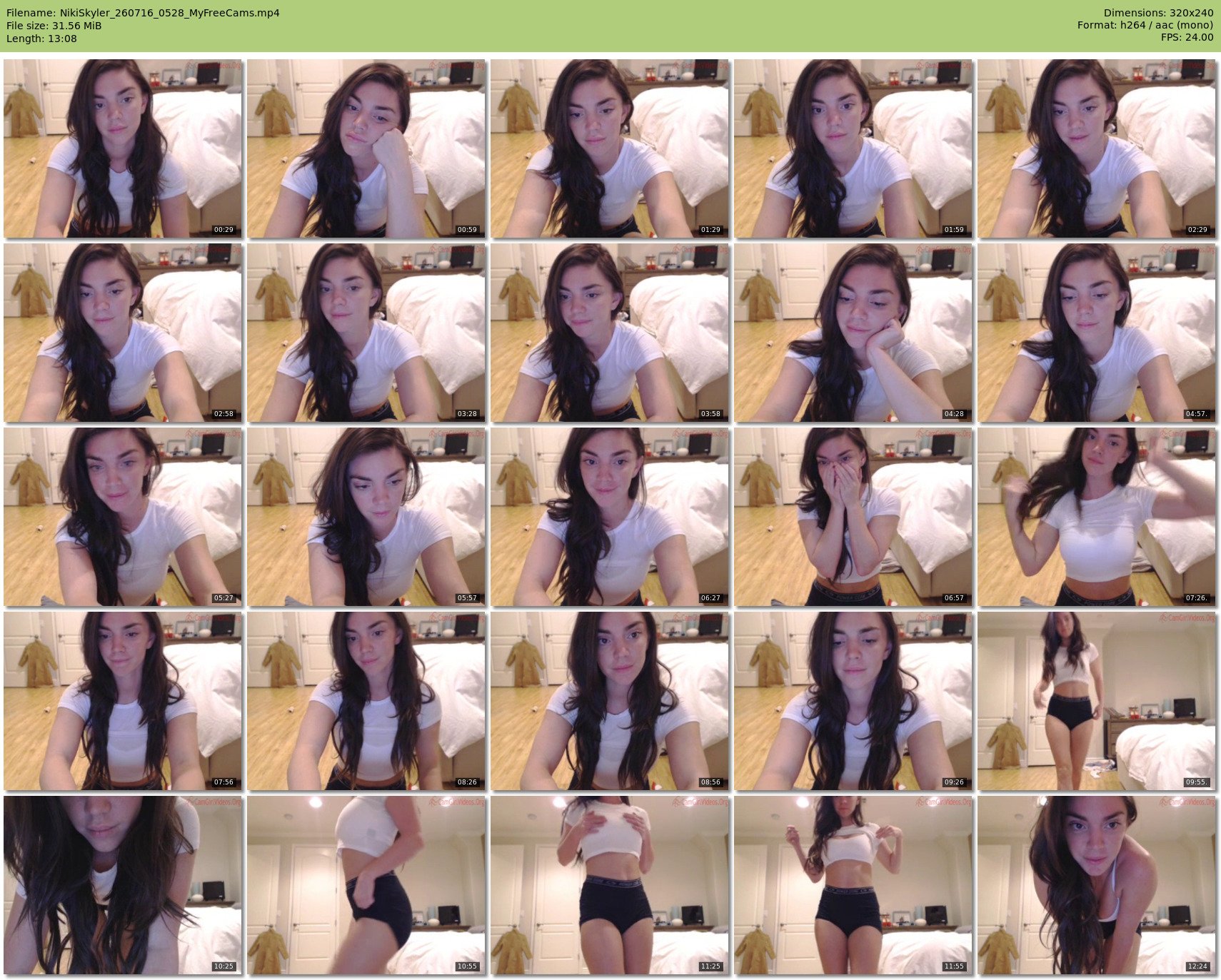Open the thumbnail marked 06:27

coord(610,517)
